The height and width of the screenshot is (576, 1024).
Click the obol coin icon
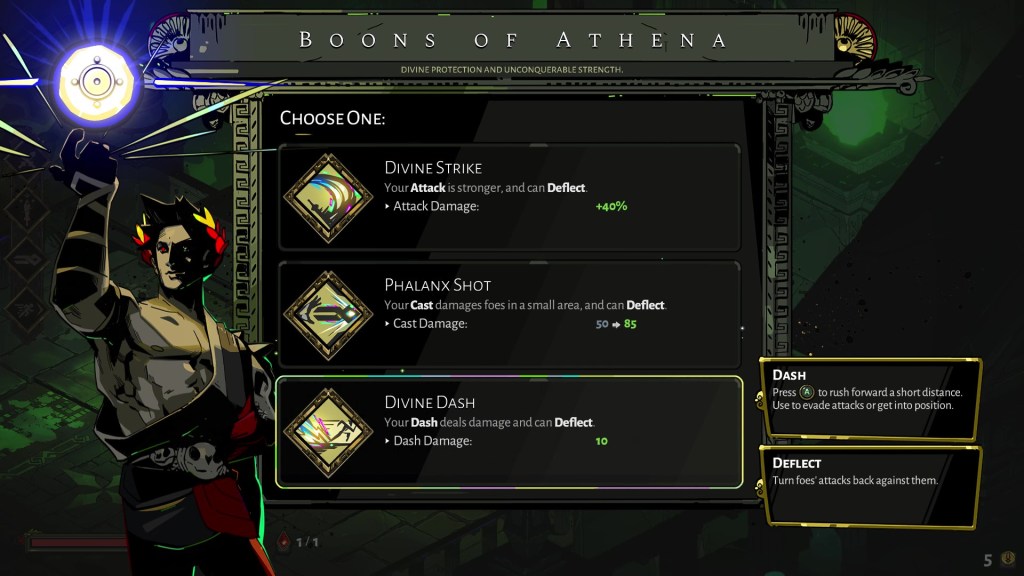pos(1008,559)
